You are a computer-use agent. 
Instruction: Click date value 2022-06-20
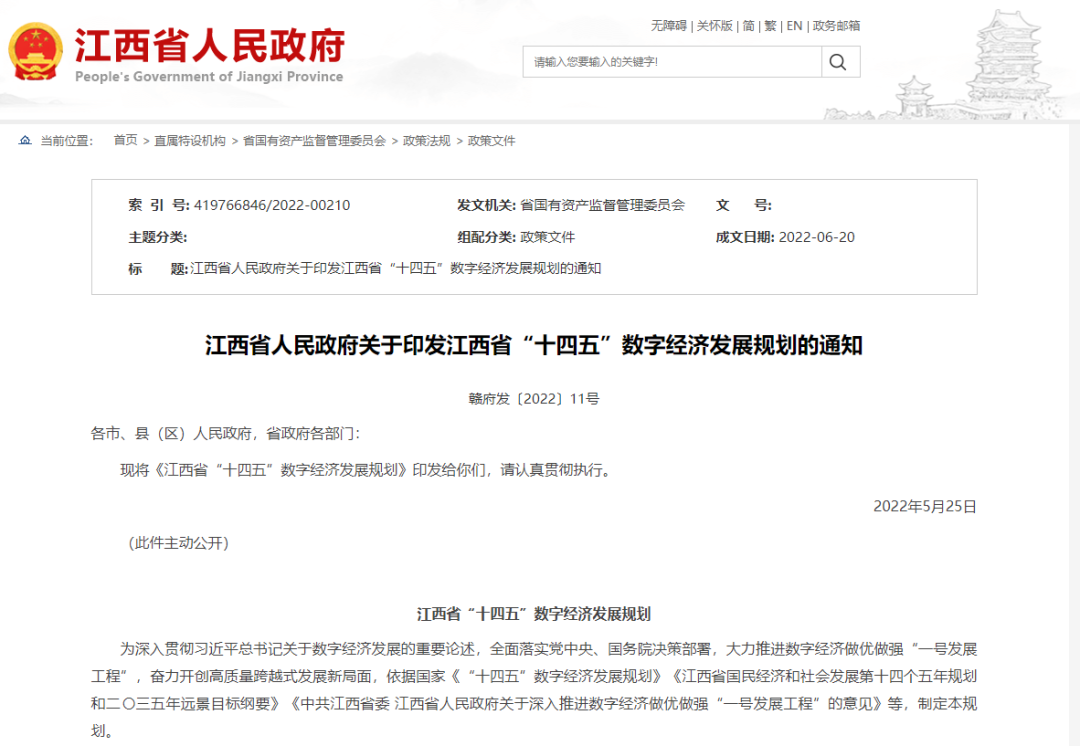[x=816, y=237]
